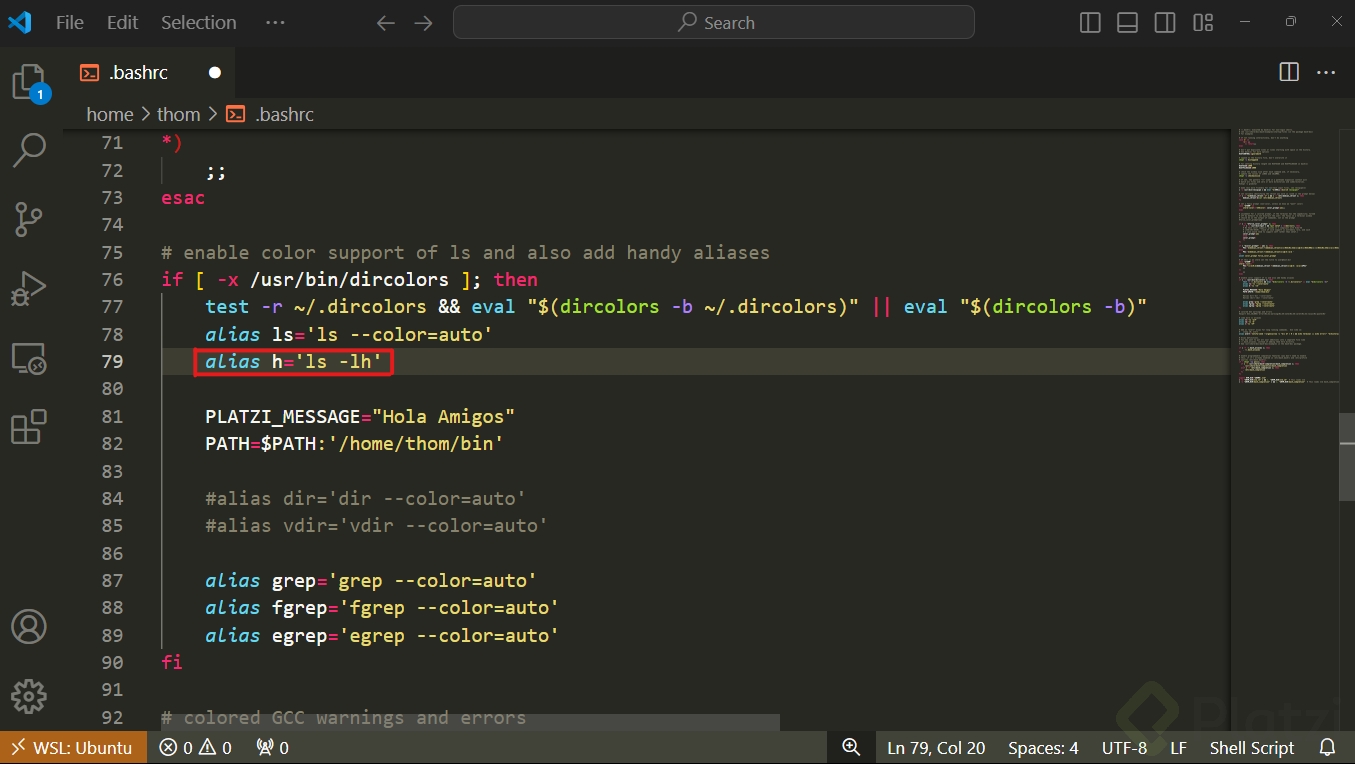The height and width of the screenshot is (764, 1355).
Task: Restore the window with title bar button
Action: coord(1291,22)
